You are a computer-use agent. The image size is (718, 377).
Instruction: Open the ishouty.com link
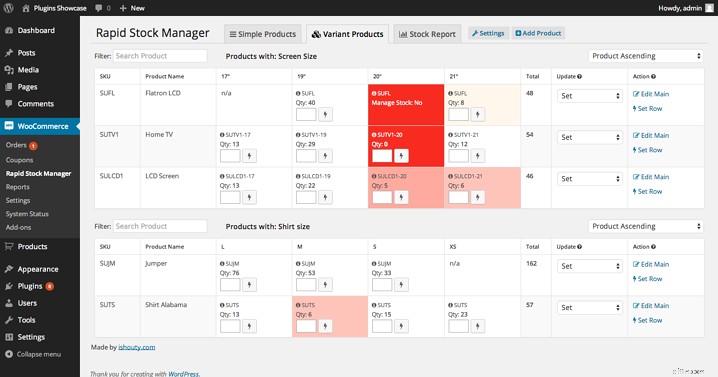click(136, 347)
